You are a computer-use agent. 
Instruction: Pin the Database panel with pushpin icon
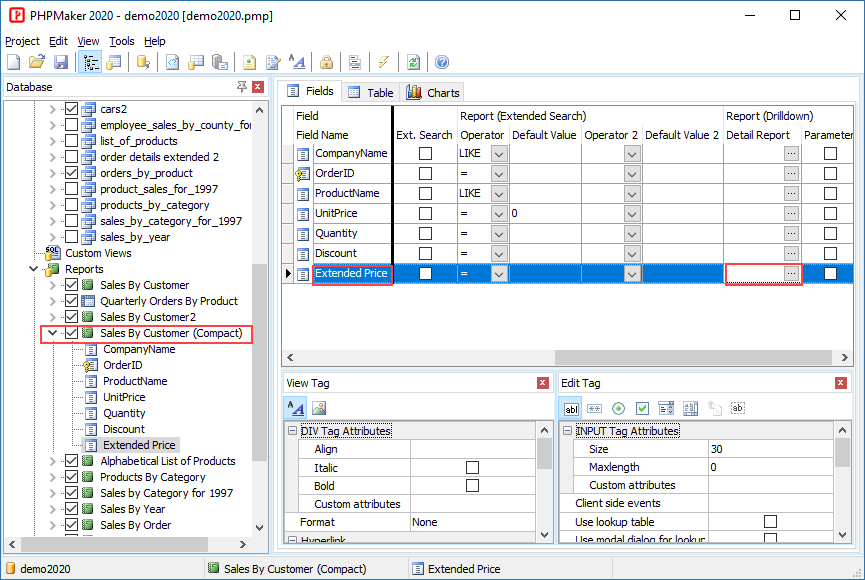[x=241, y=87]
